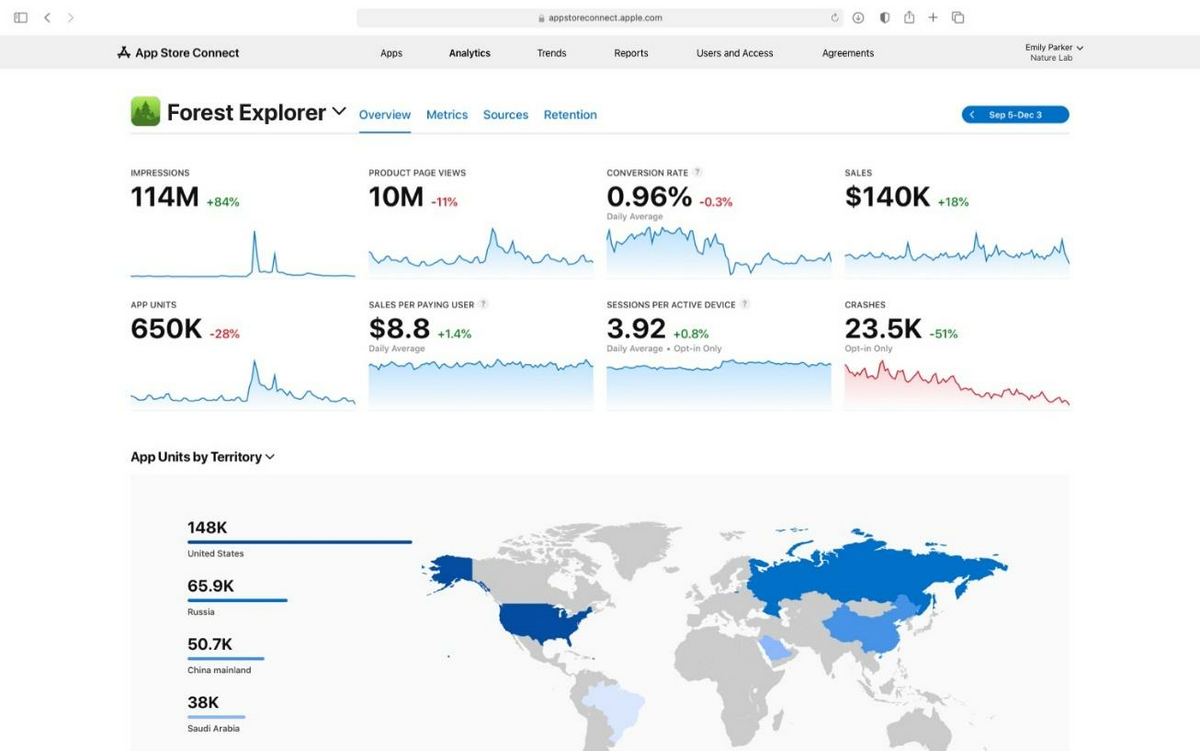Click the "Nature Lab" team name
Image resolution: width=1200 pixels, height=751 pixels.
(1051, 58)
